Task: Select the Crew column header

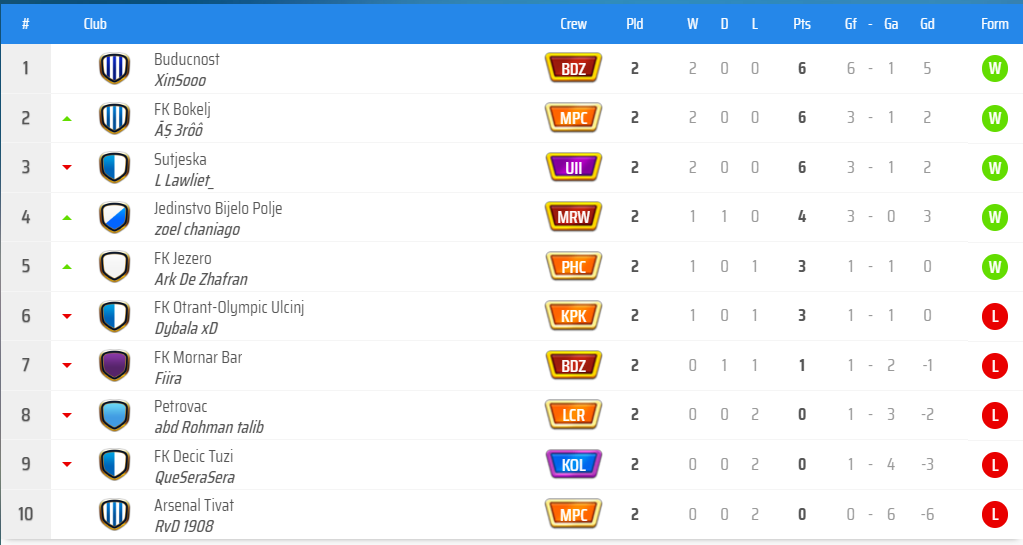Action: pos(573,24)
